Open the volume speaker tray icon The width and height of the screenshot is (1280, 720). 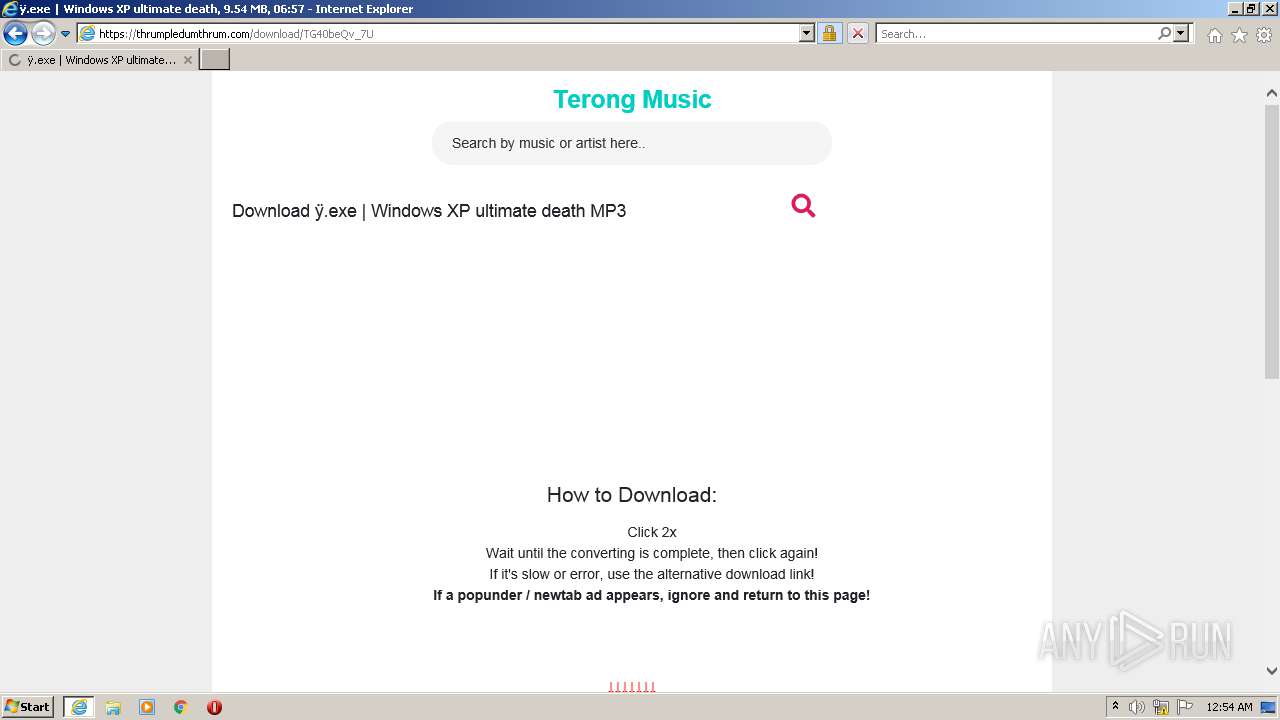click(1137, 707)
